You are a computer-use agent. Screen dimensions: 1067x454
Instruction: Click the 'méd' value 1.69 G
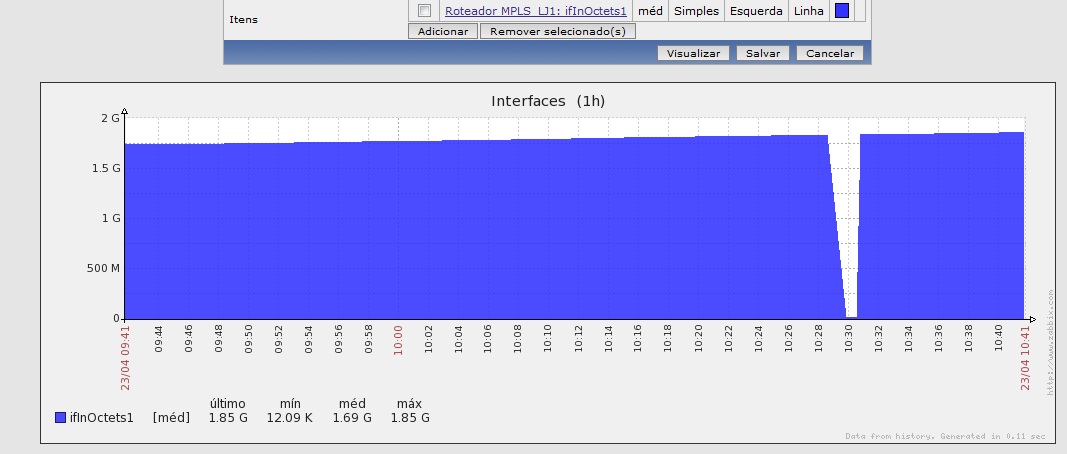point(352,418)
